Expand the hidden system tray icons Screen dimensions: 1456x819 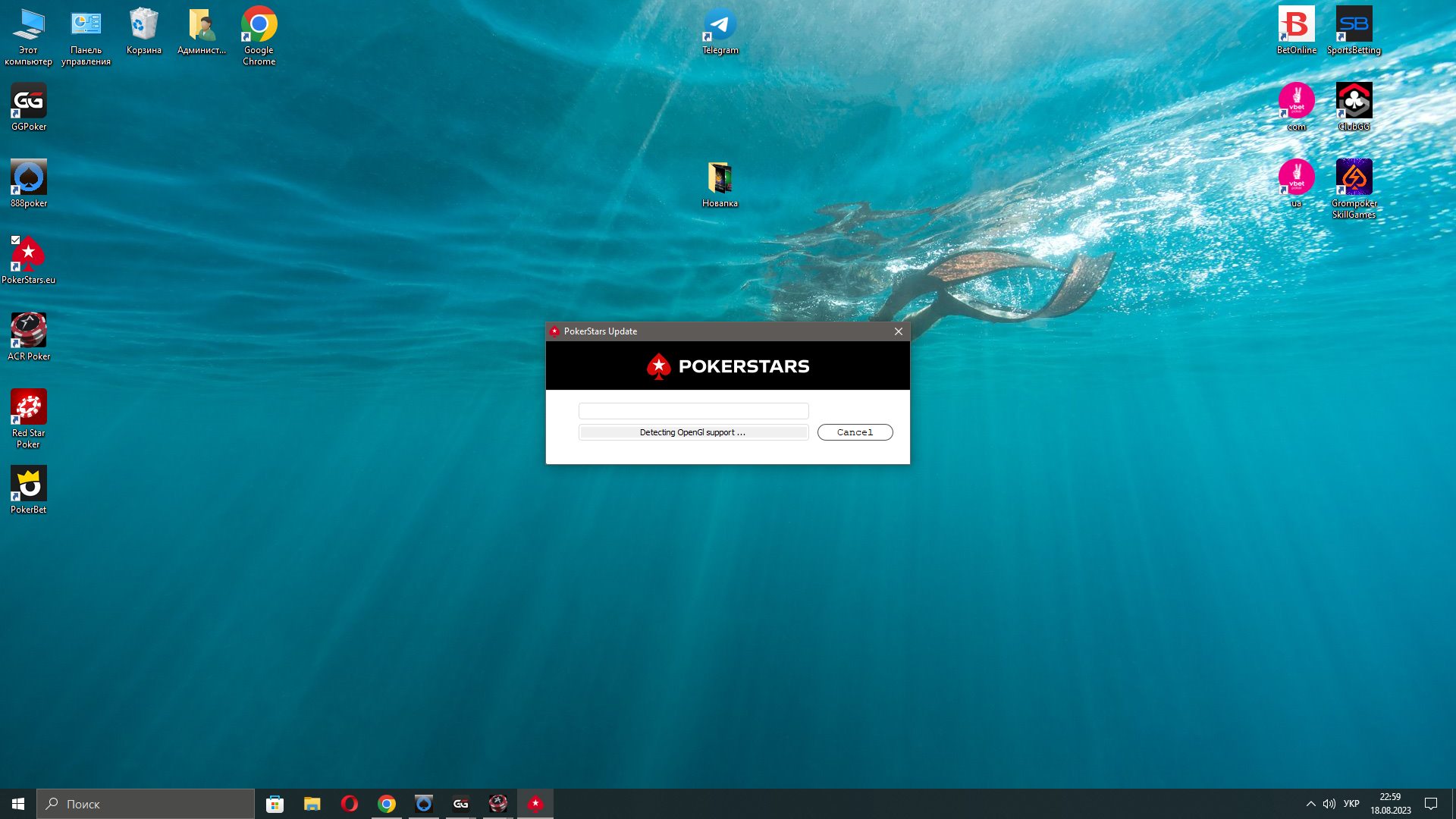tap(1310, 804)
